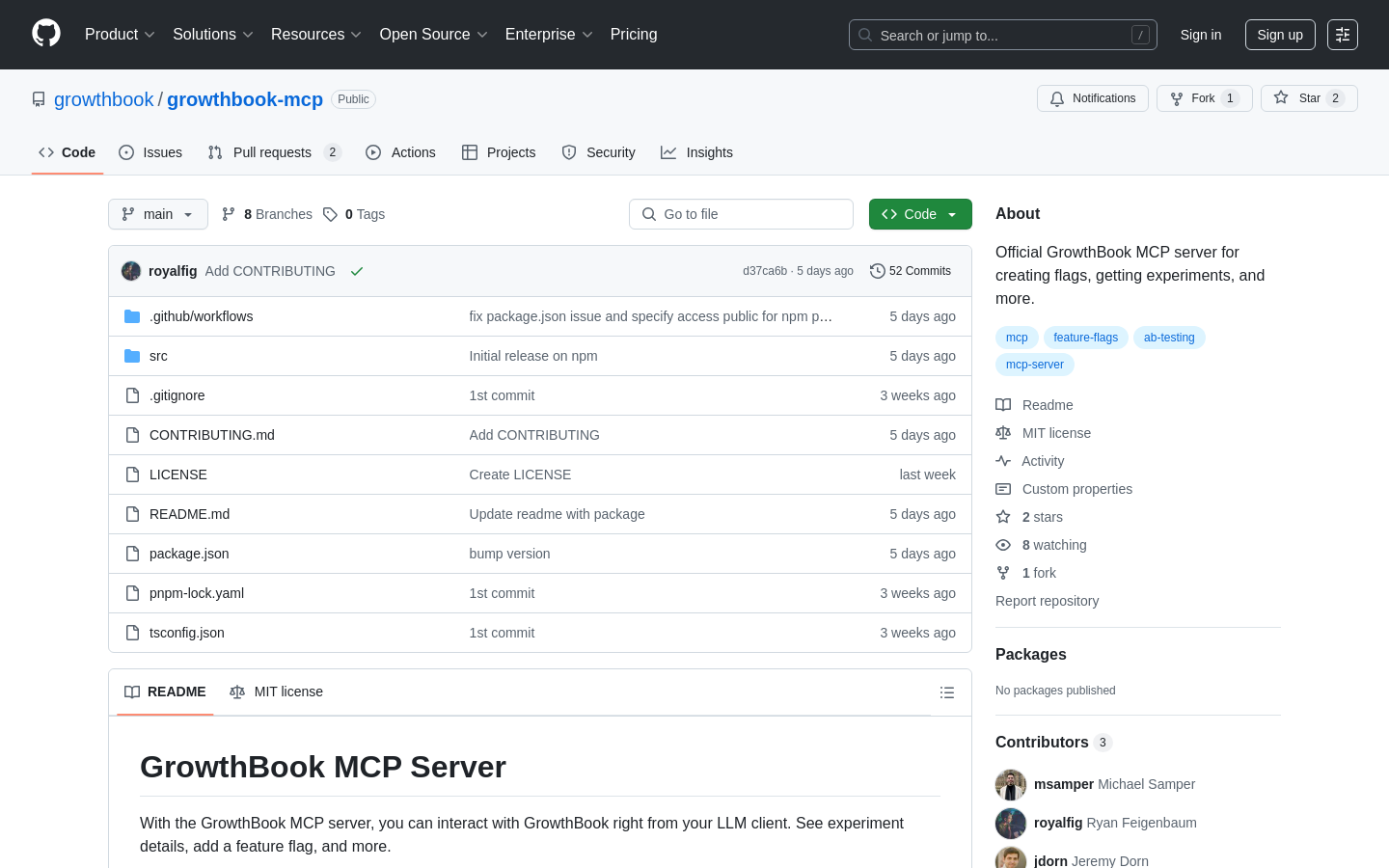This screenshot has width=1389, height=868.
Task: Click the Activity pulse icon
Action: click(x=1003, y=461)
